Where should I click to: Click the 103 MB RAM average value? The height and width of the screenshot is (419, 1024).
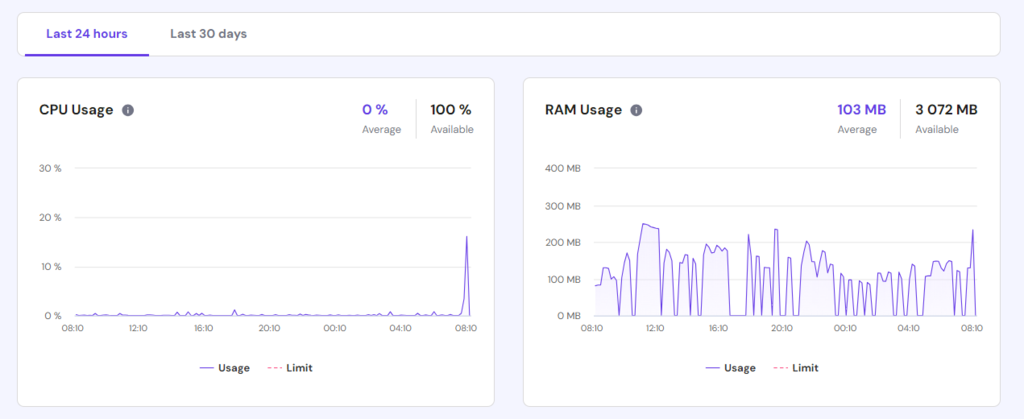point(861,110)
